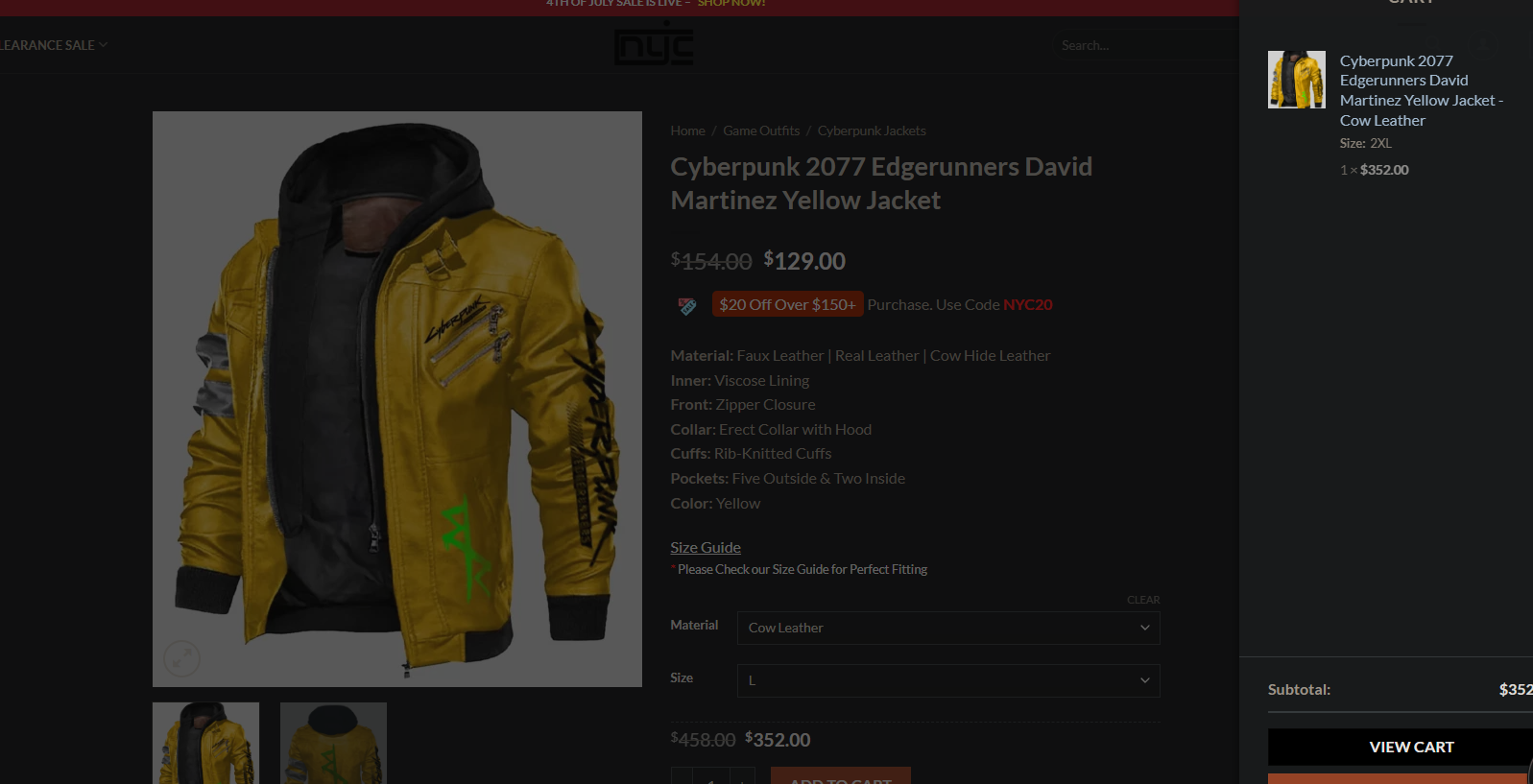Open the Game Outfits breadcrumb
Viewport: 1533px width, 784px height.
pos(761,131)
